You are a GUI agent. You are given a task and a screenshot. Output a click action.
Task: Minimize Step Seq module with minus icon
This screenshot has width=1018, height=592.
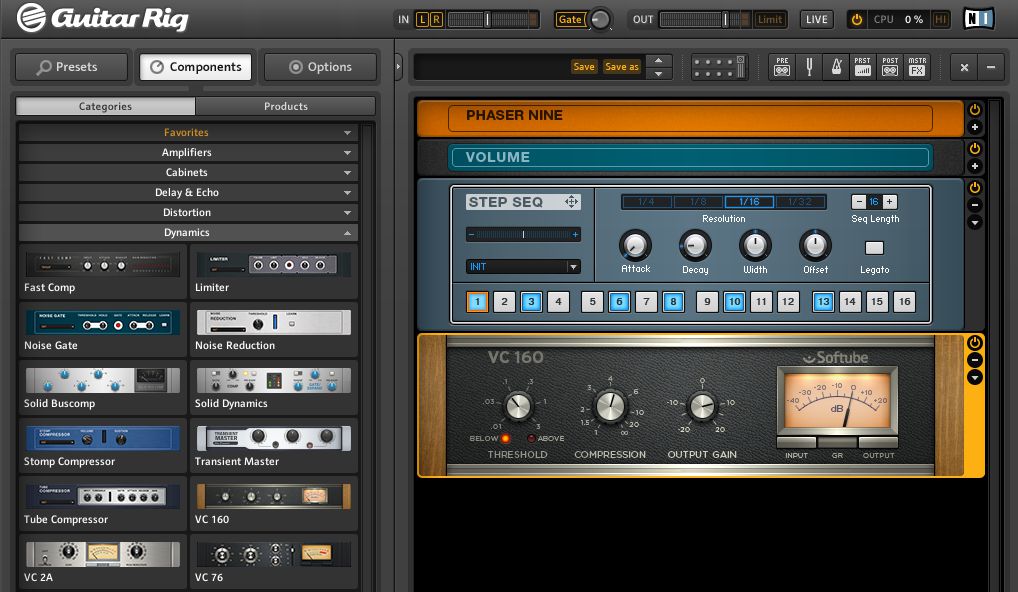pos(975,205)
